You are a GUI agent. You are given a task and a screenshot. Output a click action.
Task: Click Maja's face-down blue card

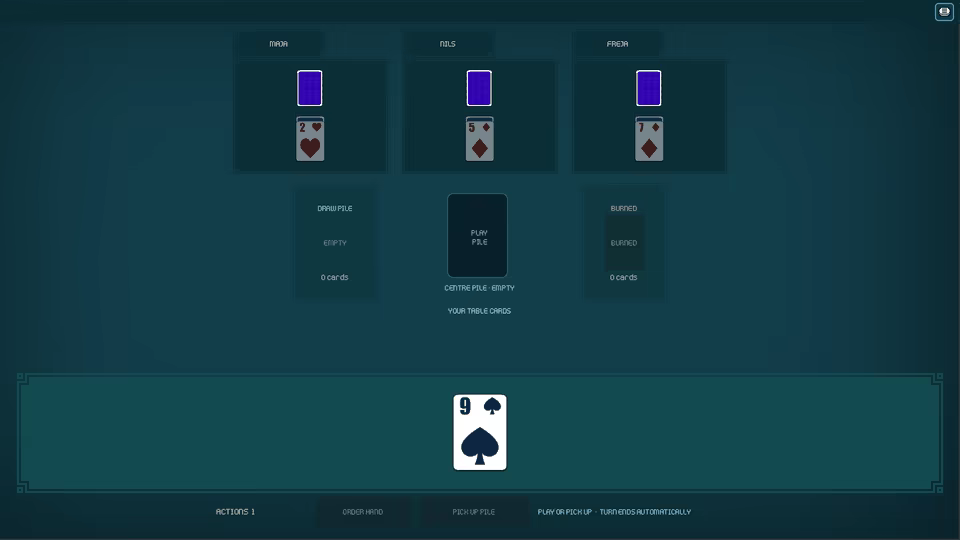pyautogui.click(x=310, y=88)
